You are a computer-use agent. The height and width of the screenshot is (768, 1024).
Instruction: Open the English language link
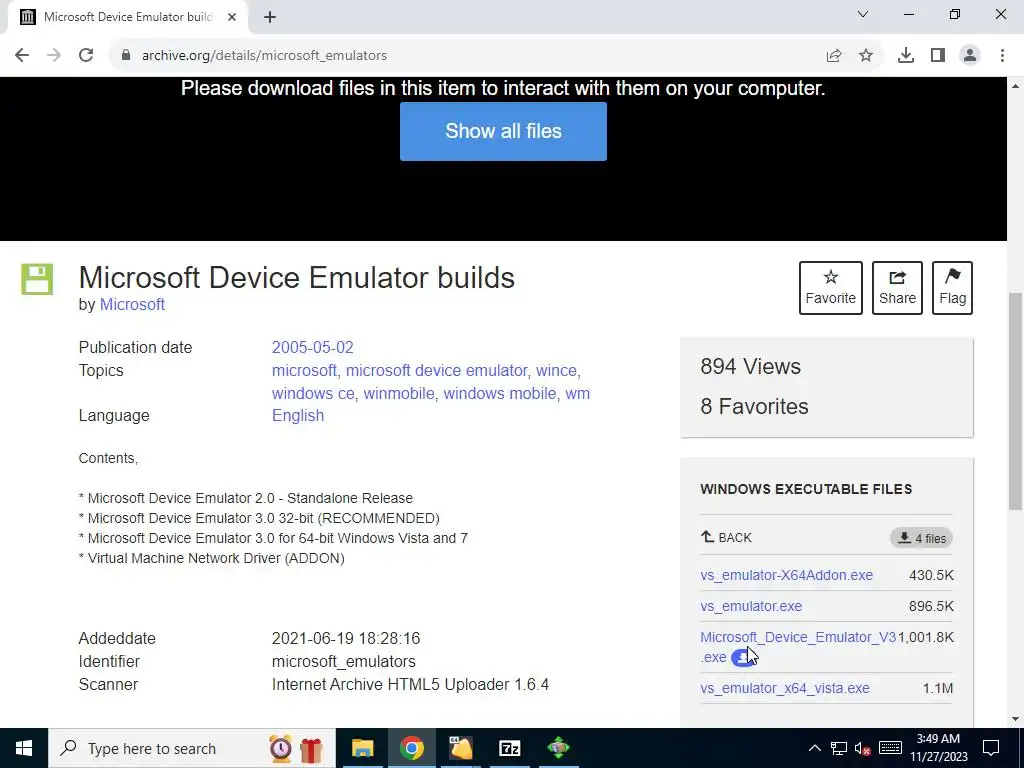pos(298,416)
